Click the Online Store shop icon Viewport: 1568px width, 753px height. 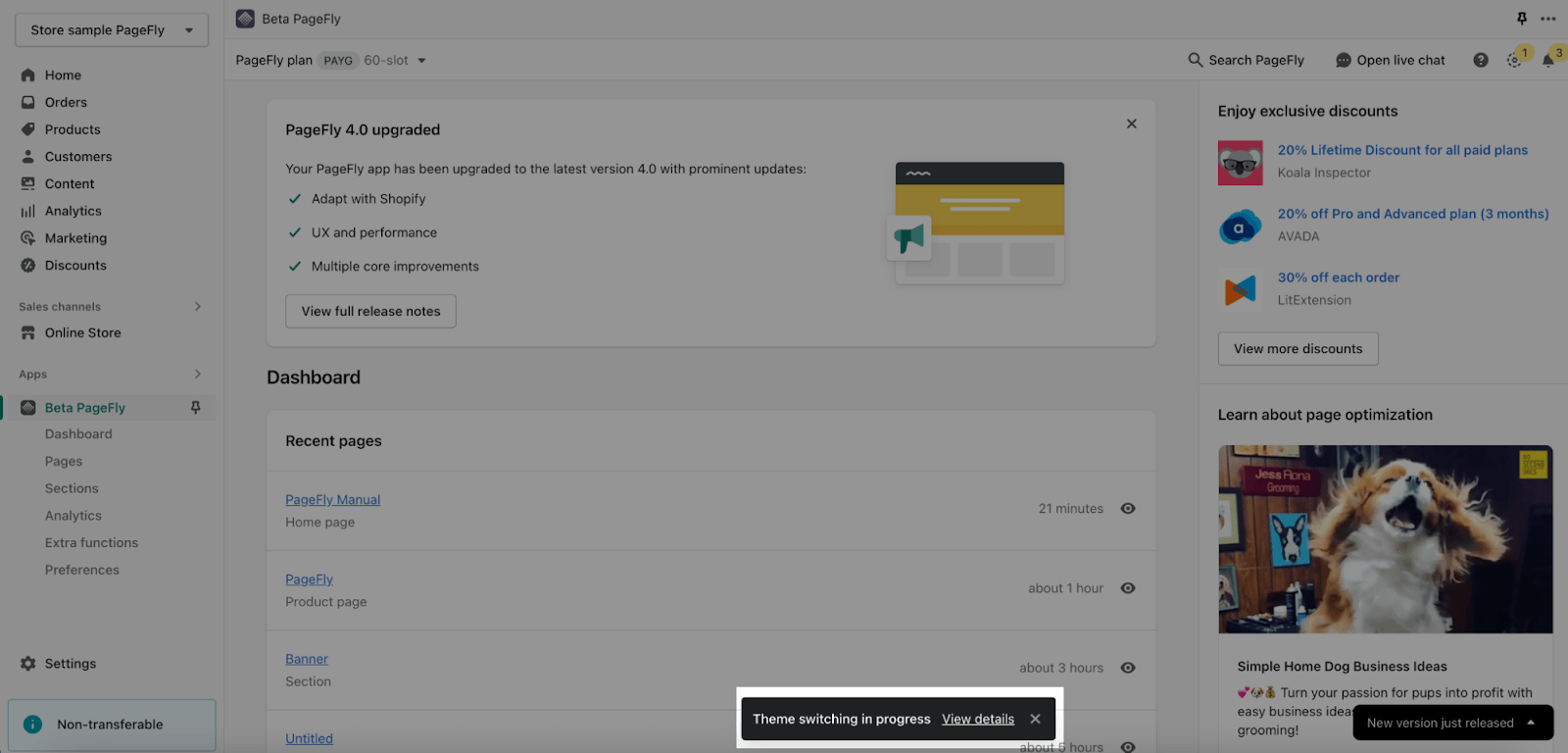[28, 333]
